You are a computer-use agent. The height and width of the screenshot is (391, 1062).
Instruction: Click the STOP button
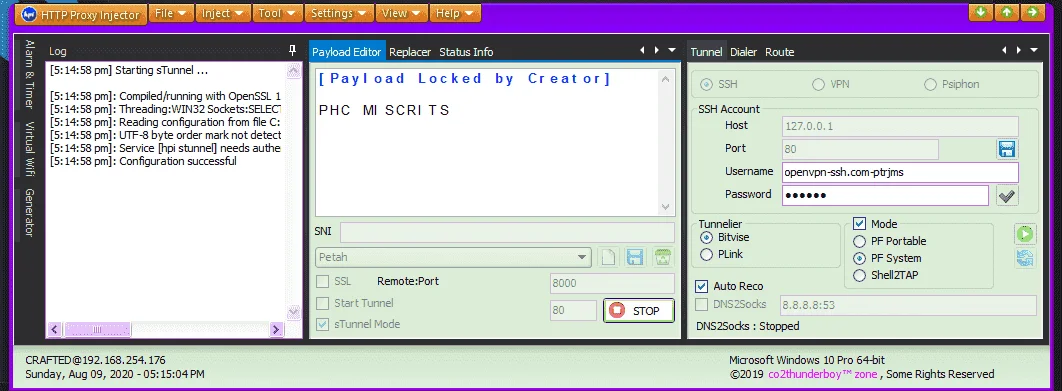click(639, 311)
